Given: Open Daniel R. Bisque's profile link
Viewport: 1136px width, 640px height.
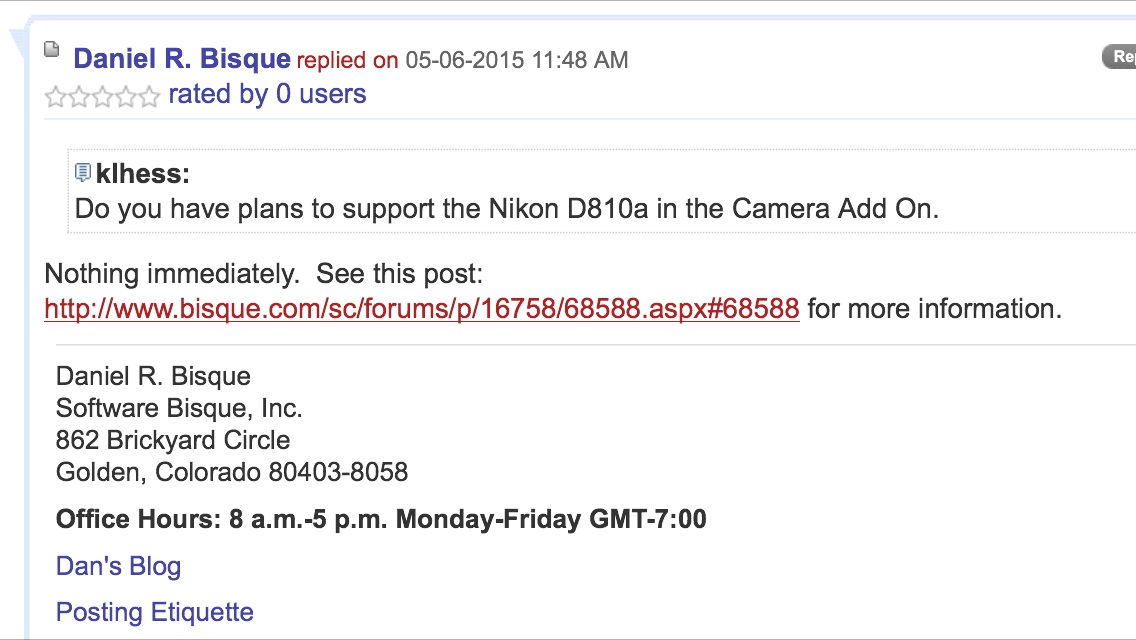Looking at the screenshot, I should pos(182,59).
